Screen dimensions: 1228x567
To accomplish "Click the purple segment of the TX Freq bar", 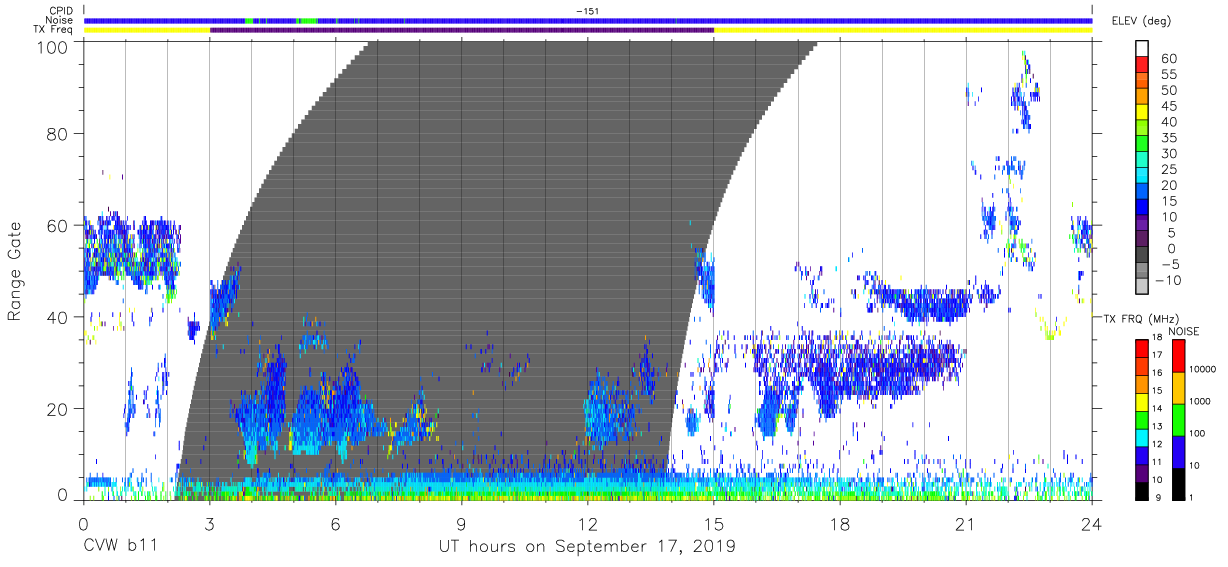I will tap(462, 30).
